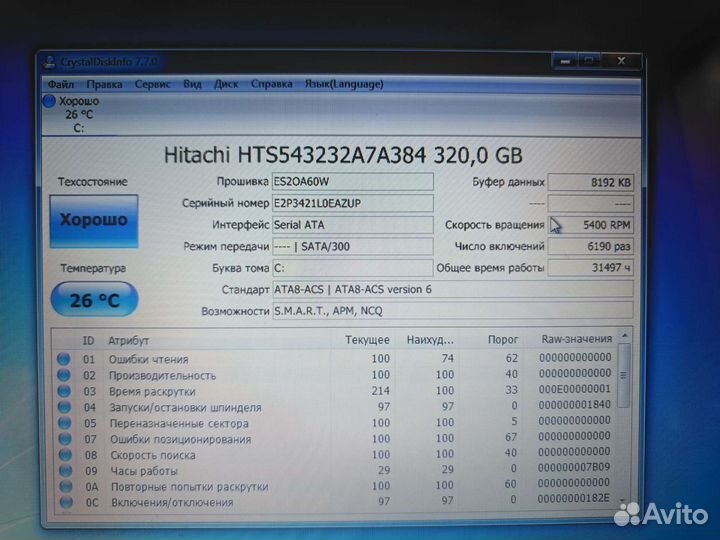Click the Атрибут column header
Viewport: 720px width, 540px height.
coord(129,341)
